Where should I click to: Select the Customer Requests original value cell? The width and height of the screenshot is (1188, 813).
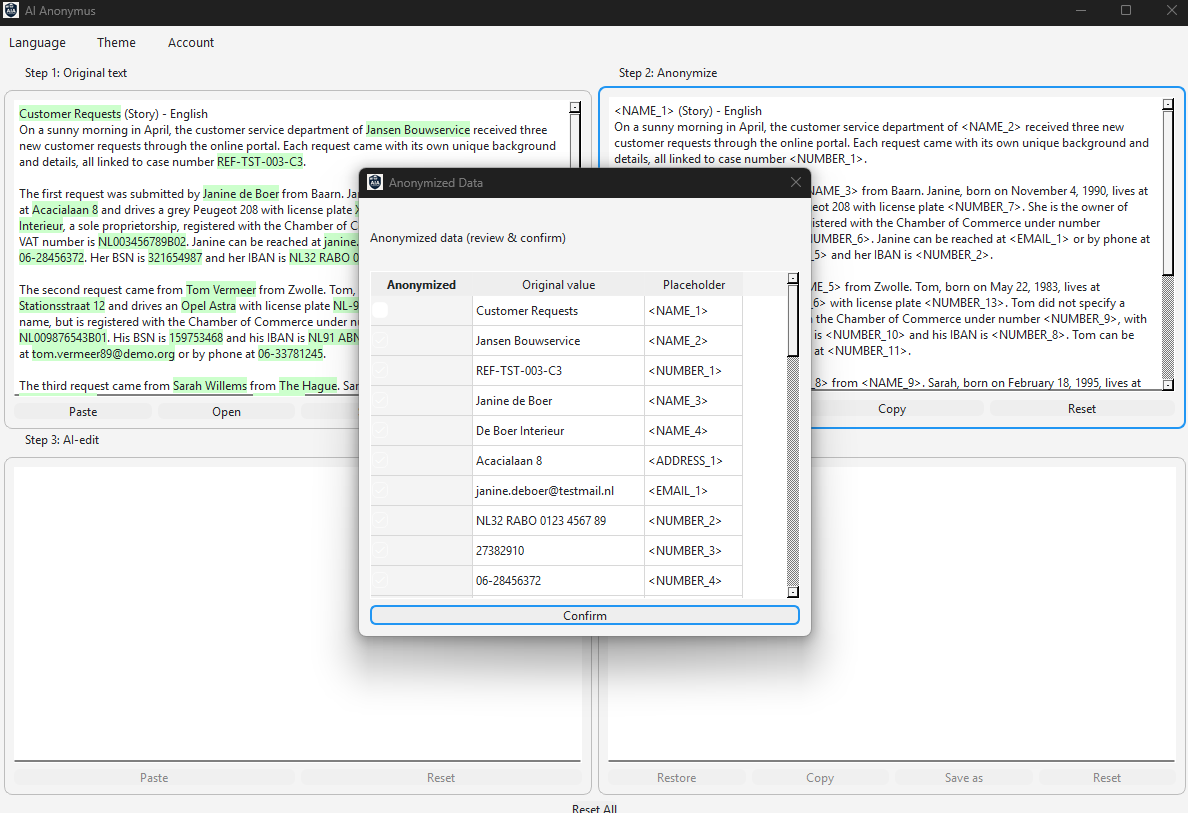[x=558, y=311]
